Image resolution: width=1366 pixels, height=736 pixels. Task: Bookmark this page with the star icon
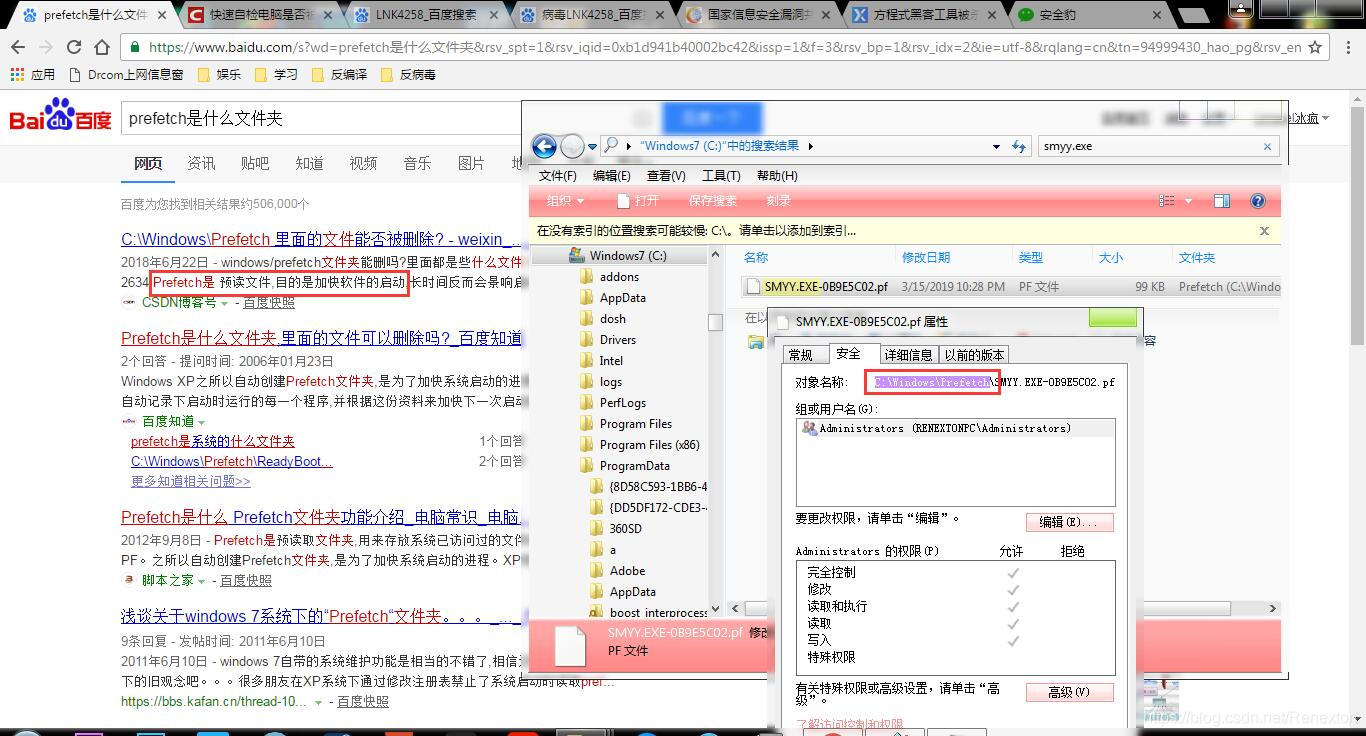pos(1315,47)
